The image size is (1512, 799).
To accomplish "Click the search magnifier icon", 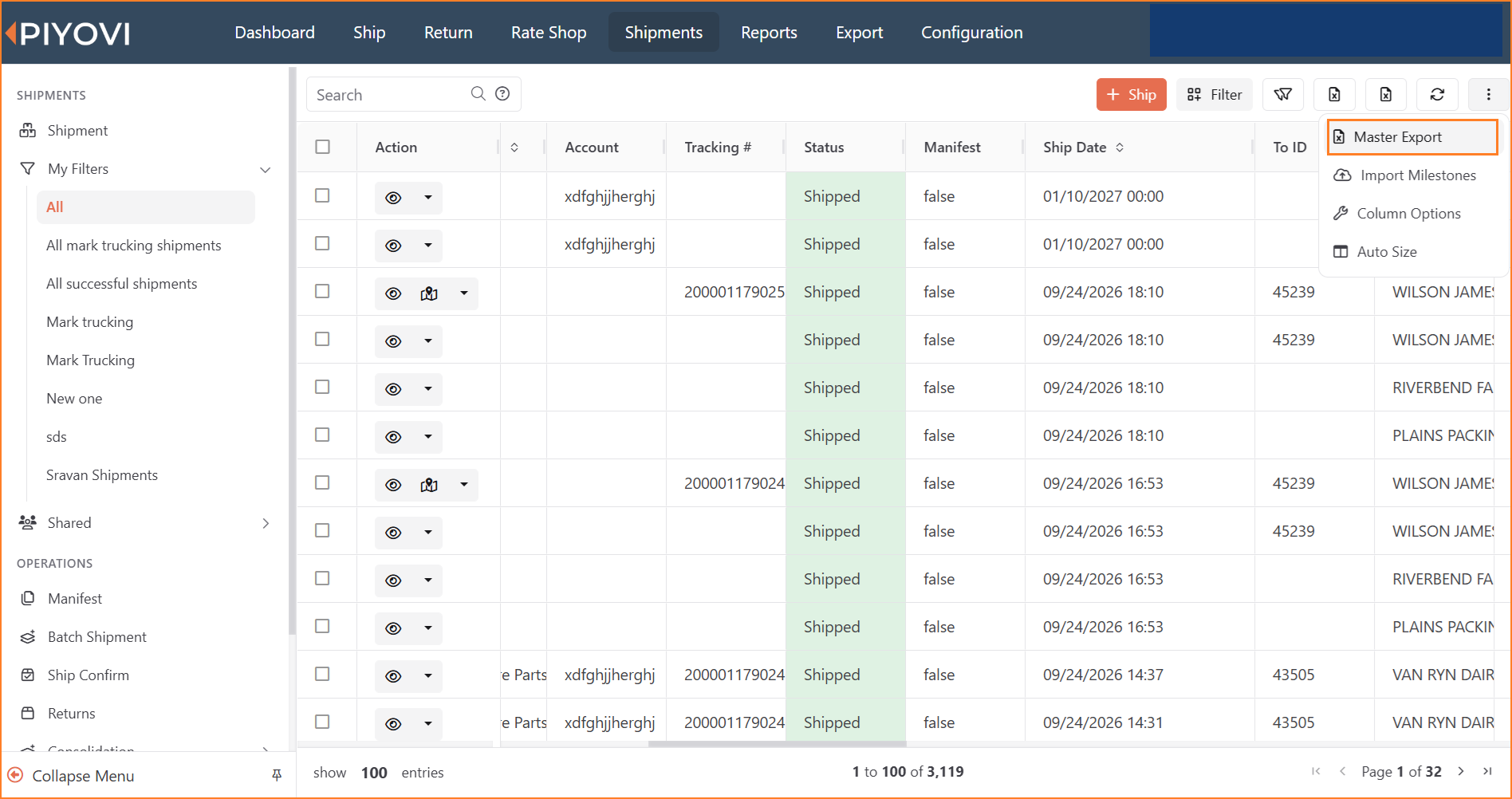I will click(x=478, y=94).
